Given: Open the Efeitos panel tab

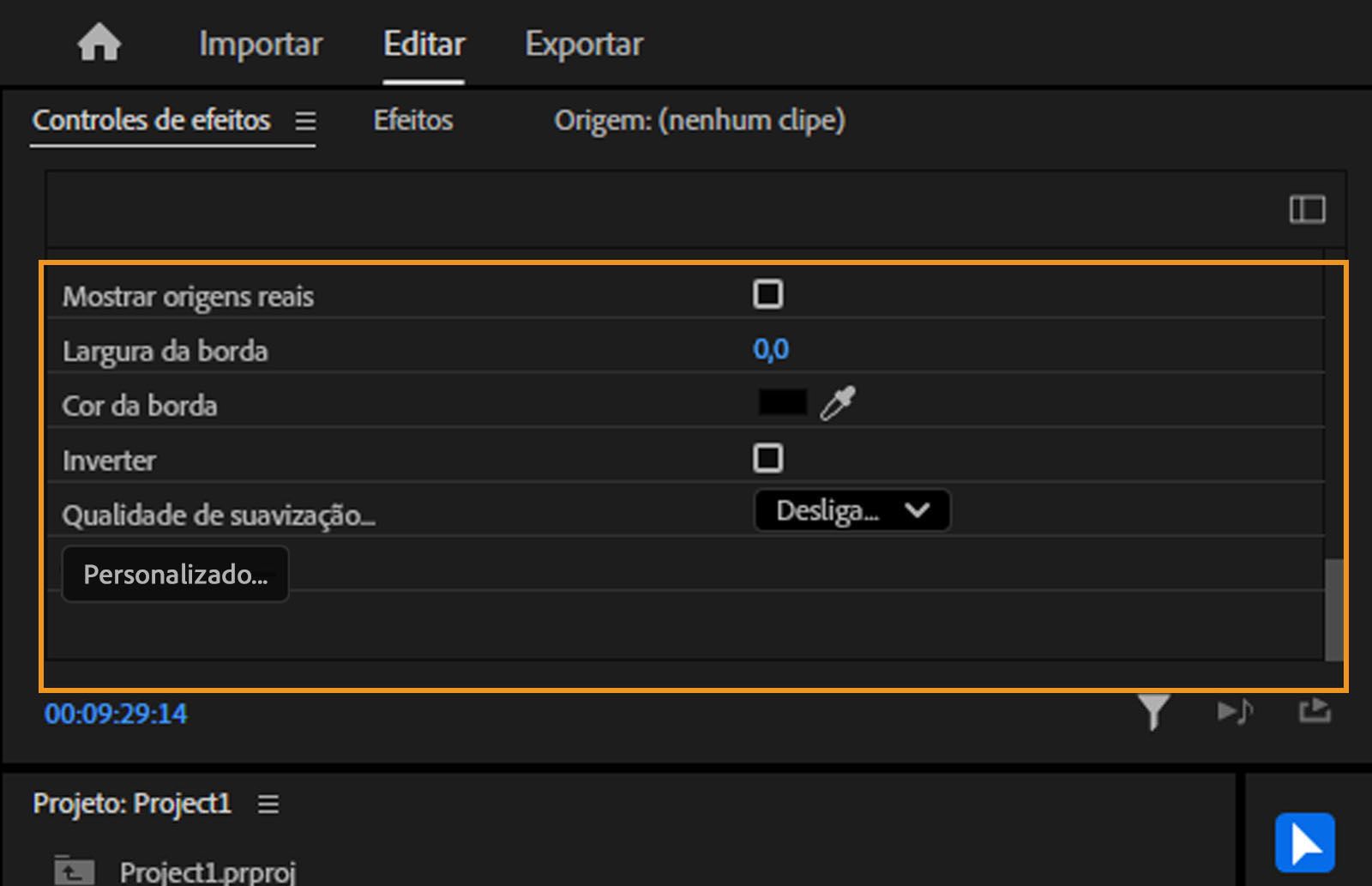Looking at the screenshot, I should pyautogui.click(x=413, y=120).
